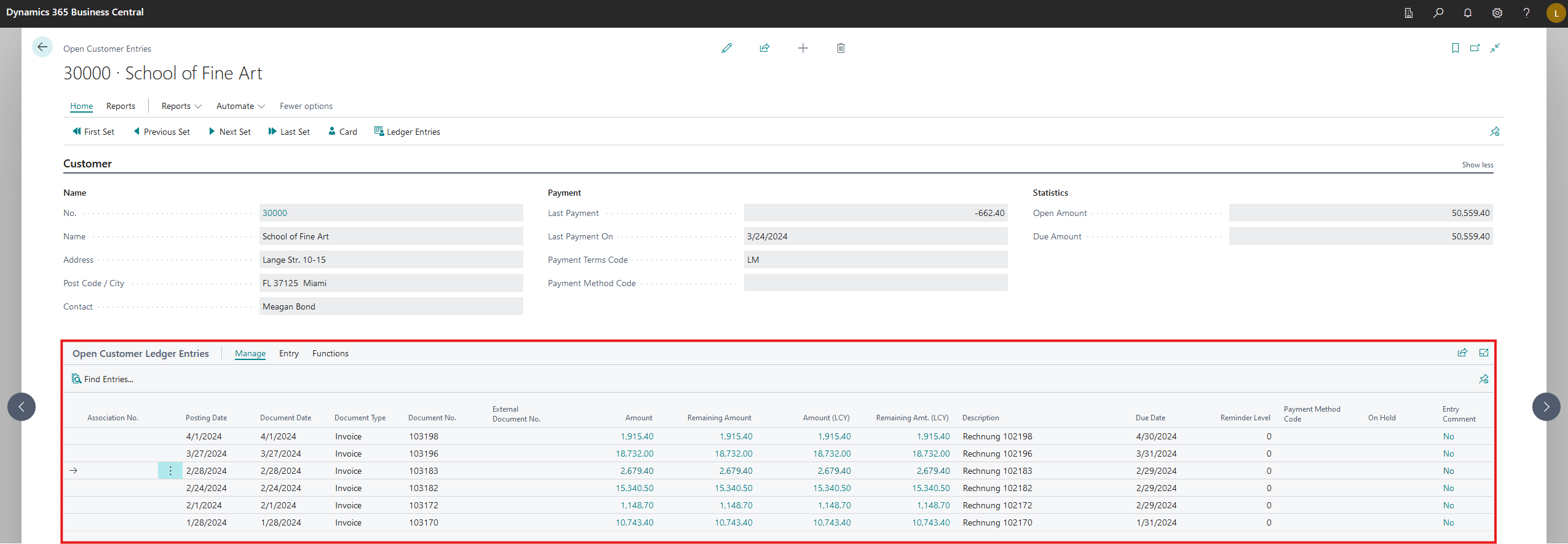Click the back arrow button
The image size is (1568, 544).
[42, 47]
